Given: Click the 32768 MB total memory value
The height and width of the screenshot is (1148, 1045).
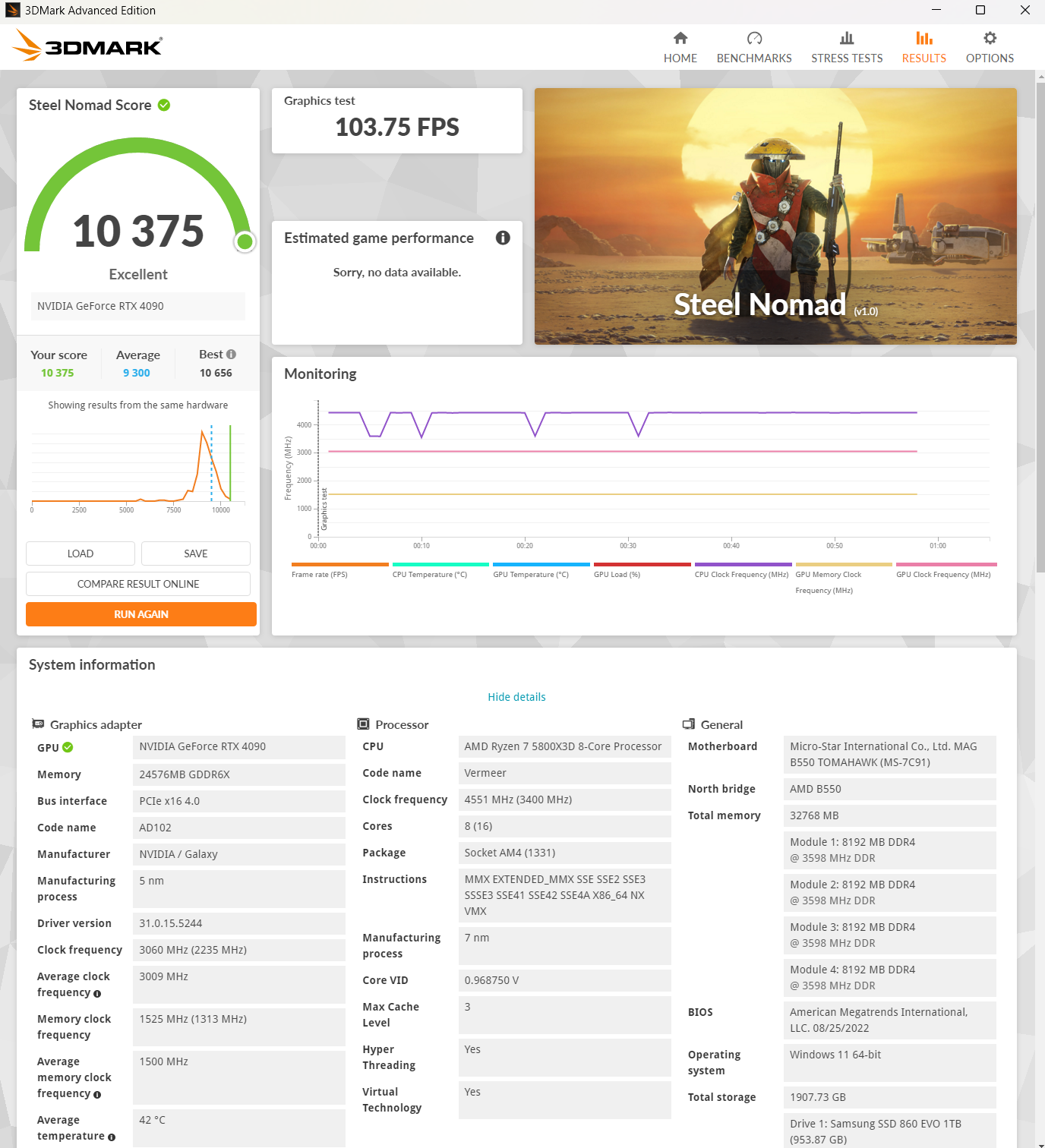Looking at the screenshot, I should [x=890, y=815].
